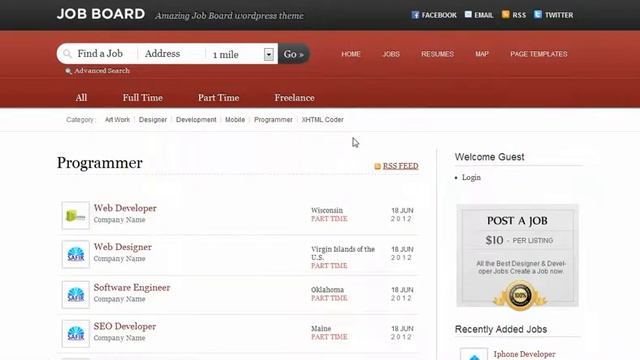This screenshot has width=640, height=360.
Task: Filter by XHTML Coder category
Action: [322, 120]
